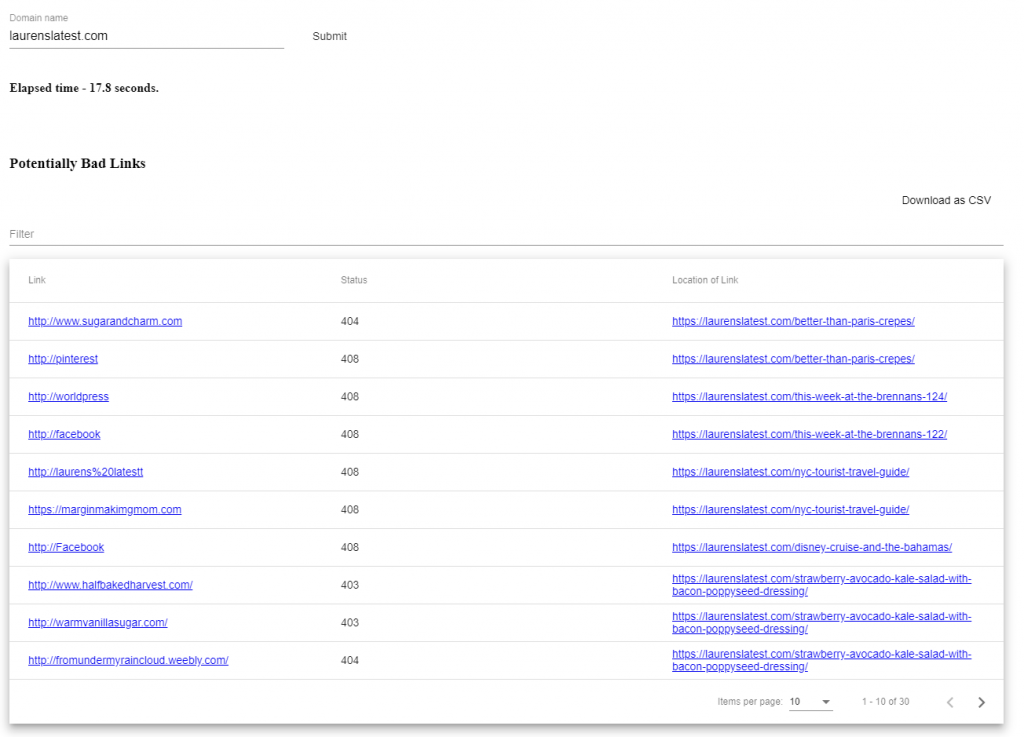Viewport: 1024px width, 737px height.
Task: Open the this-week-at-the-brennans-124 page link
Action: [x=810, y=397]
